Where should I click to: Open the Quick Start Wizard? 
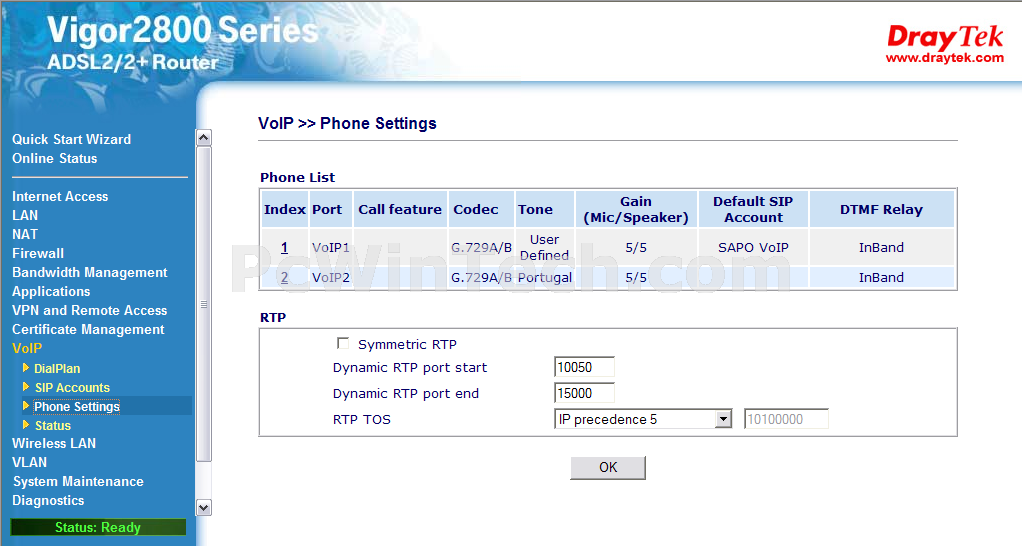point(72,139)
